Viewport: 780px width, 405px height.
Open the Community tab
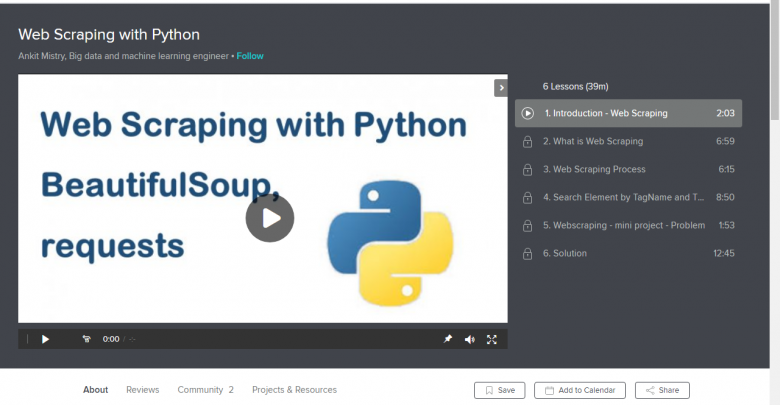point(205,390)
